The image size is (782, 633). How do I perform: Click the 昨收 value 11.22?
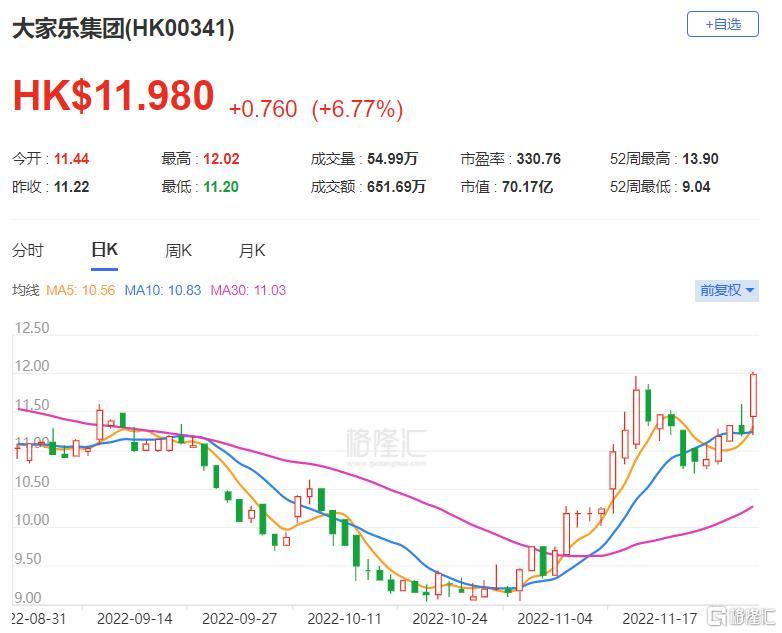tap(71, 187)
